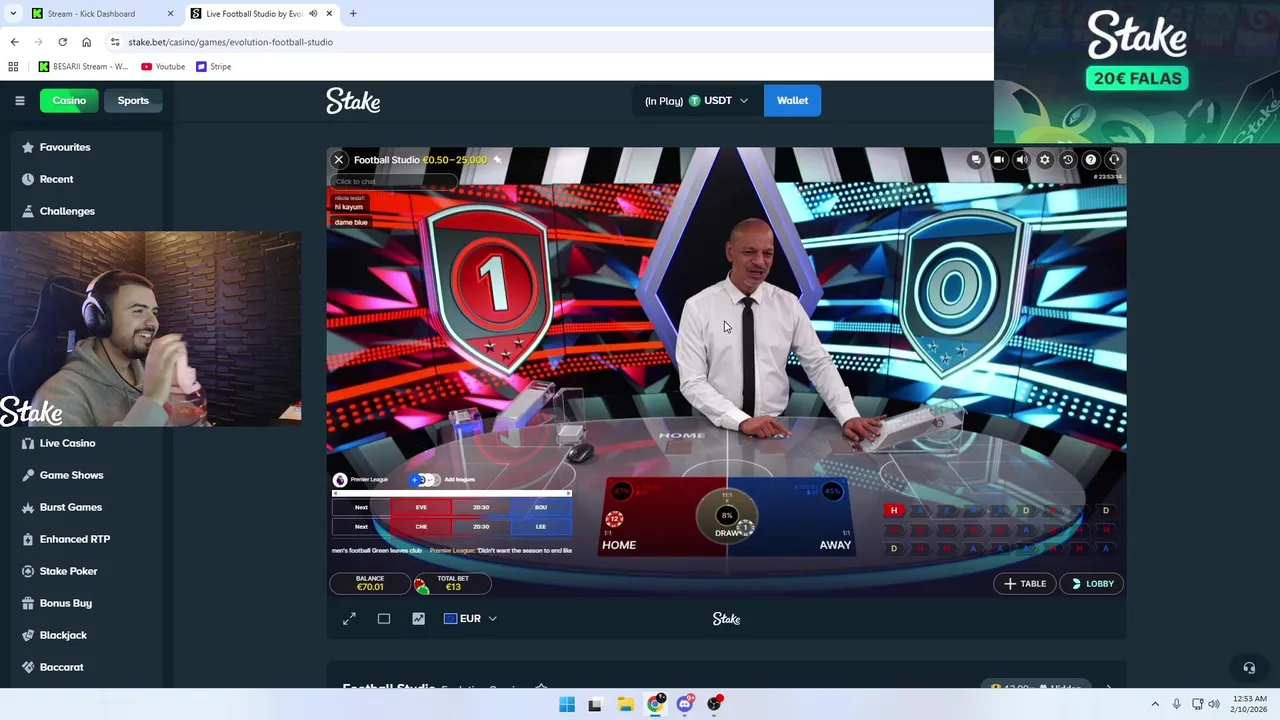Open the game settings gear
Screen dimensions: 1280x720
click(x=1045, y=160)
